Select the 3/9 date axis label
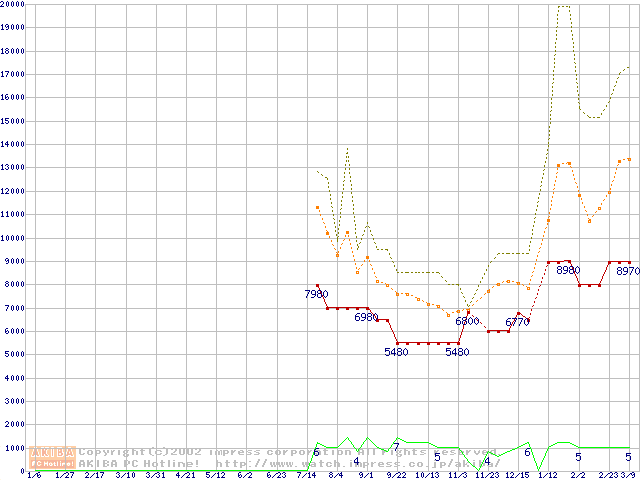The height and width of the screenshot is (480, 640). coord(629,475)
